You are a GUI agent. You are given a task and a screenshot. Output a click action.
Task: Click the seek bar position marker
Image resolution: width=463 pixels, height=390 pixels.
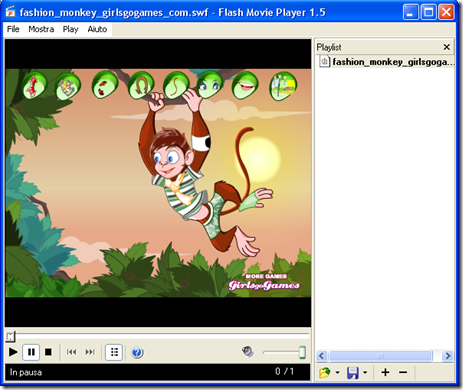(x=11, y=337)
